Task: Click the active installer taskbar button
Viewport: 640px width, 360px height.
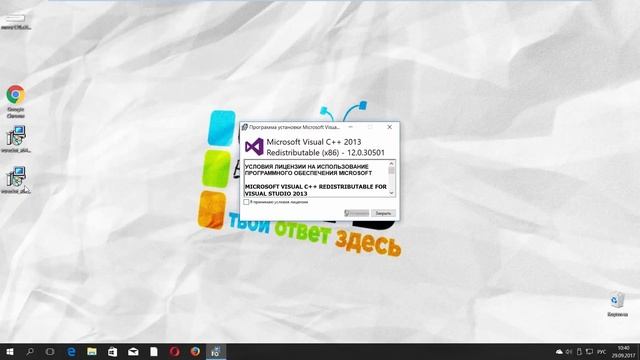Action: pyautogui.click(x=216, y=351)
